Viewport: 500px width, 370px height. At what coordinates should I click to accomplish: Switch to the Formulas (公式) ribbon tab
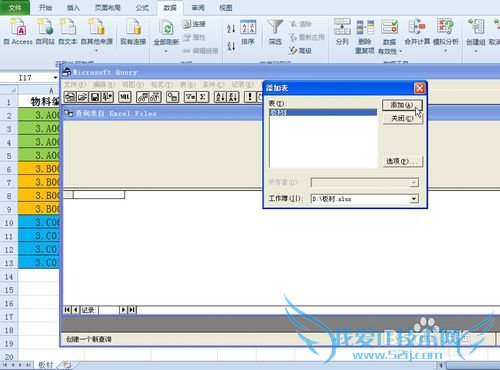tap(142, 7)
